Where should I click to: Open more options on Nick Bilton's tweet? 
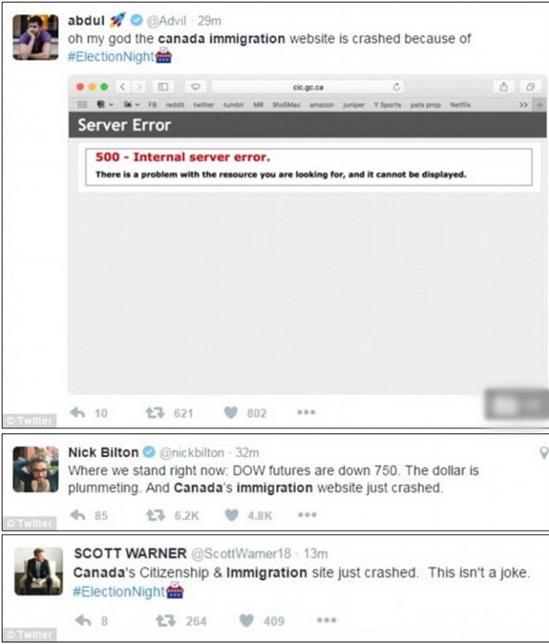coord(307,515)
